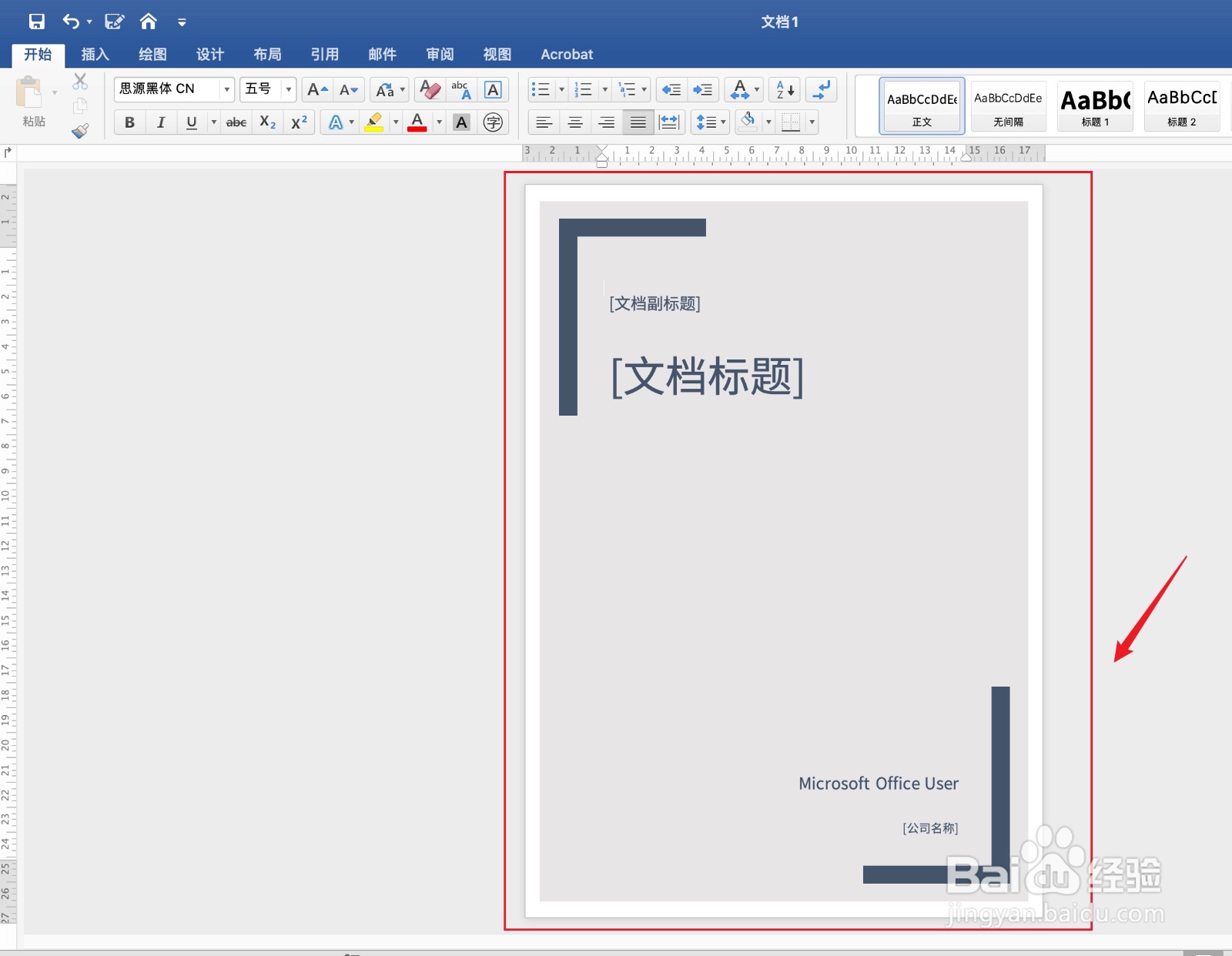The height and width of the screenshot is (956, 1232).
Task: Align text left
Action: pyautogui.click(x=544, y=122)
